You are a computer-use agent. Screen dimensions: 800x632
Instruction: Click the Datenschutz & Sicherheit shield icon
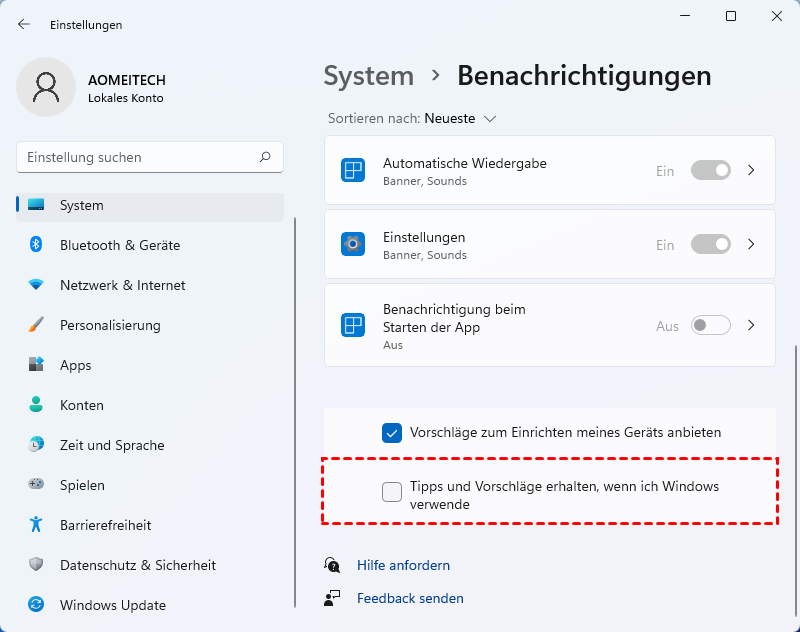36,565
